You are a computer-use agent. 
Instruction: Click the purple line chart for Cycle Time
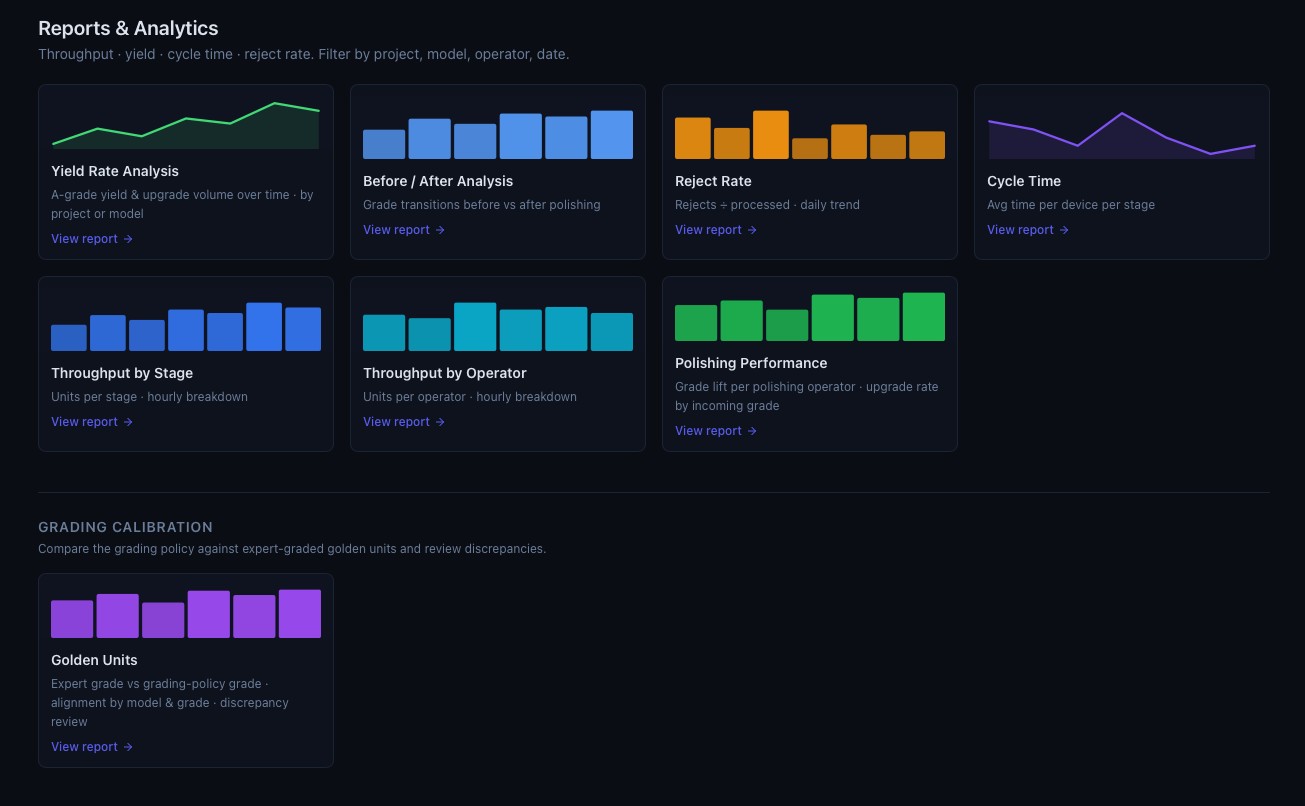[x=1122, y=134]
